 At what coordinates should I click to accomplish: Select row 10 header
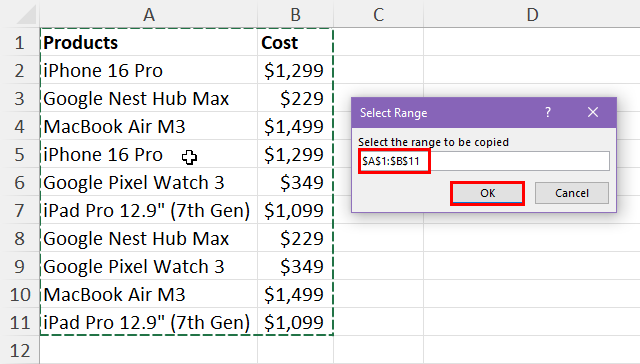pos(20,294)
